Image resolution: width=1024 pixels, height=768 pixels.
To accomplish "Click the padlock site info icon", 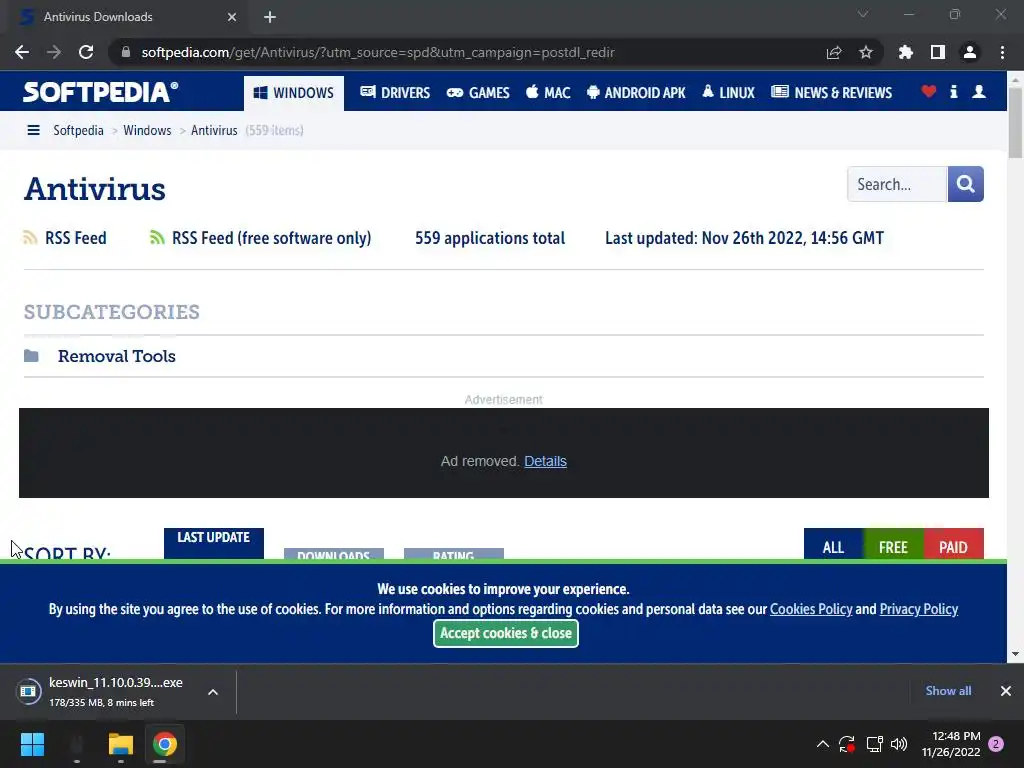I will (x=125, y=52).
